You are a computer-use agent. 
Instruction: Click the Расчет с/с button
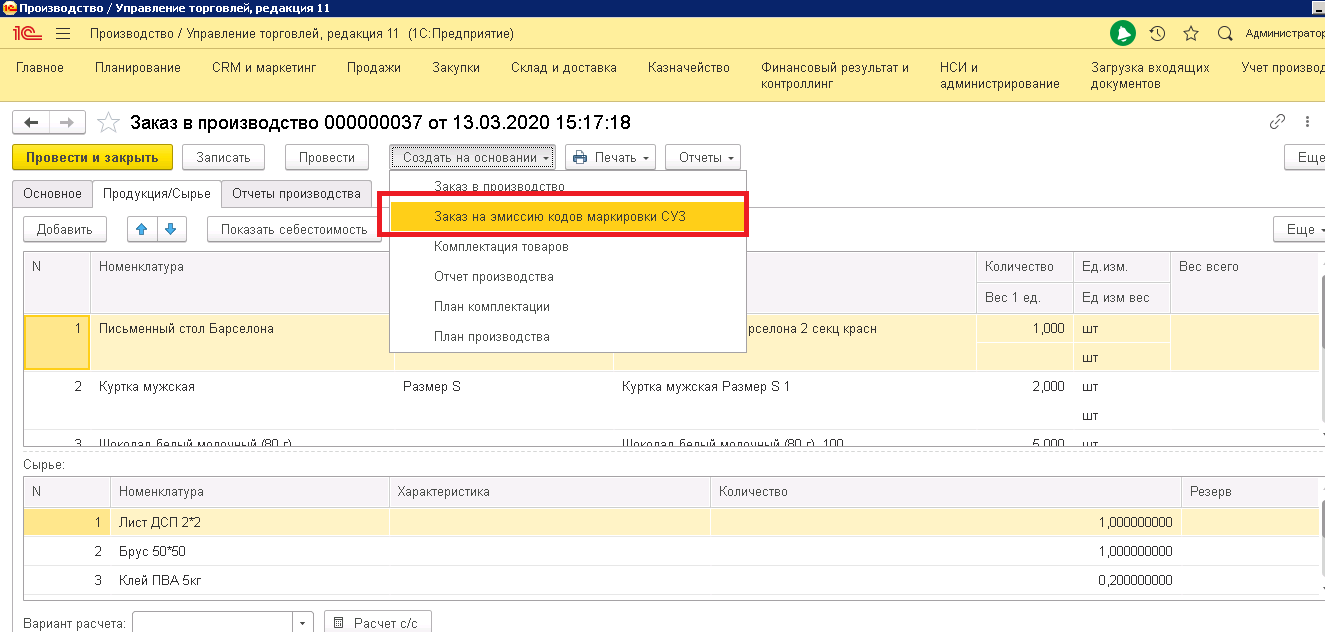pos(377,623)
